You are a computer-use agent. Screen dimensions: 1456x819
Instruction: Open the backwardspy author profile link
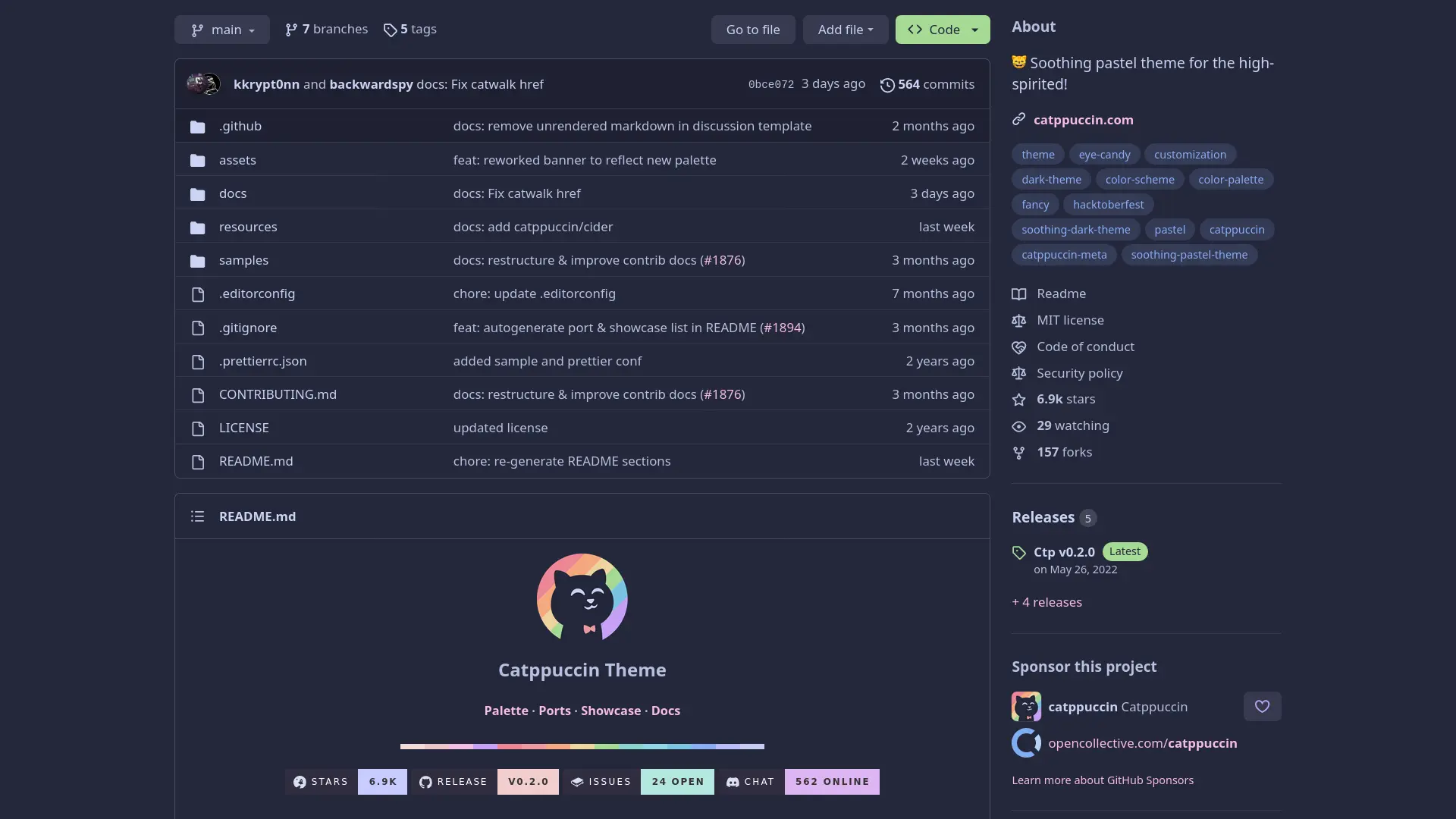pos(371,84)
